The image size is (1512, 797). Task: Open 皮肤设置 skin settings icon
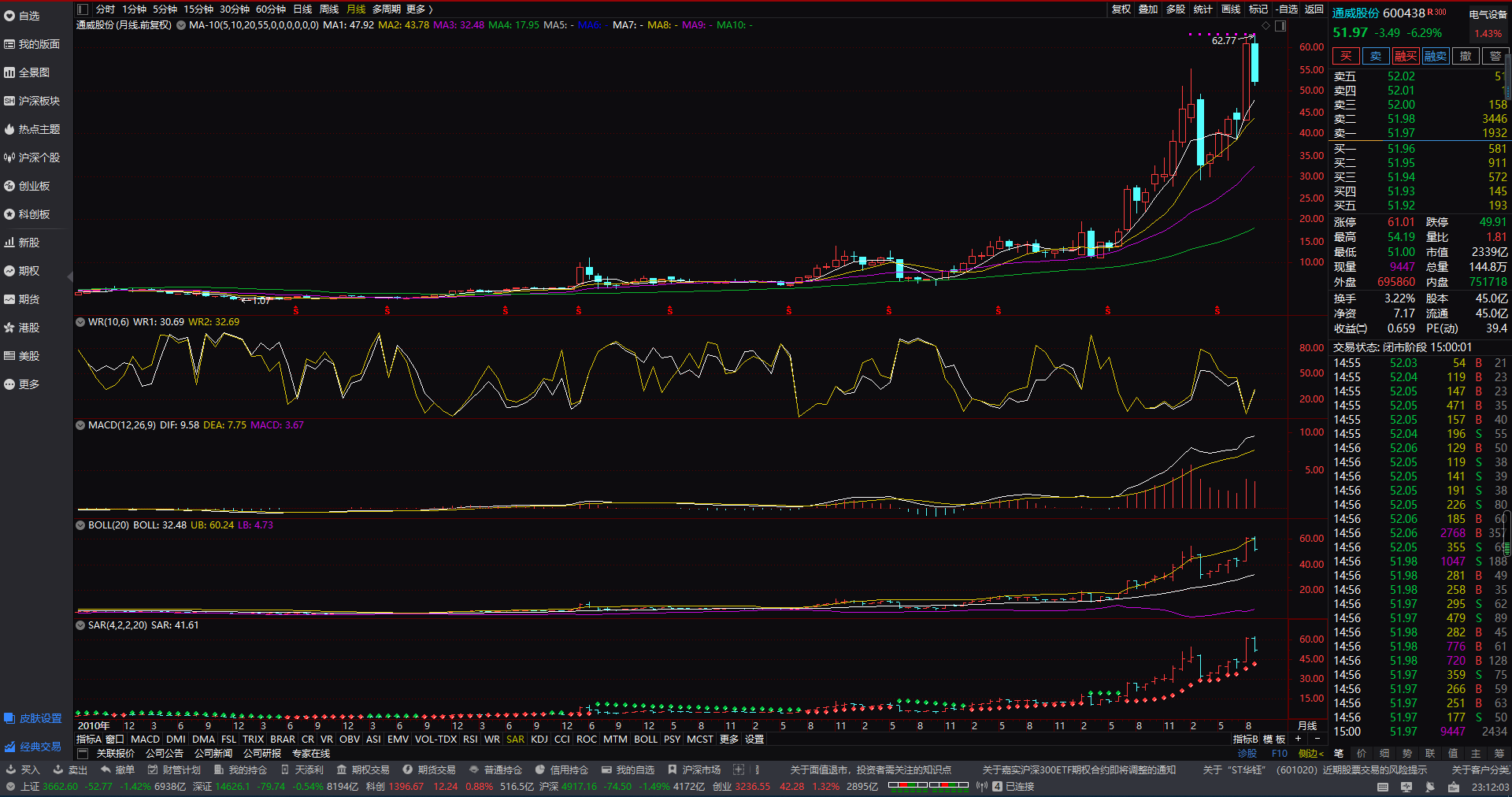click(9, 718)
